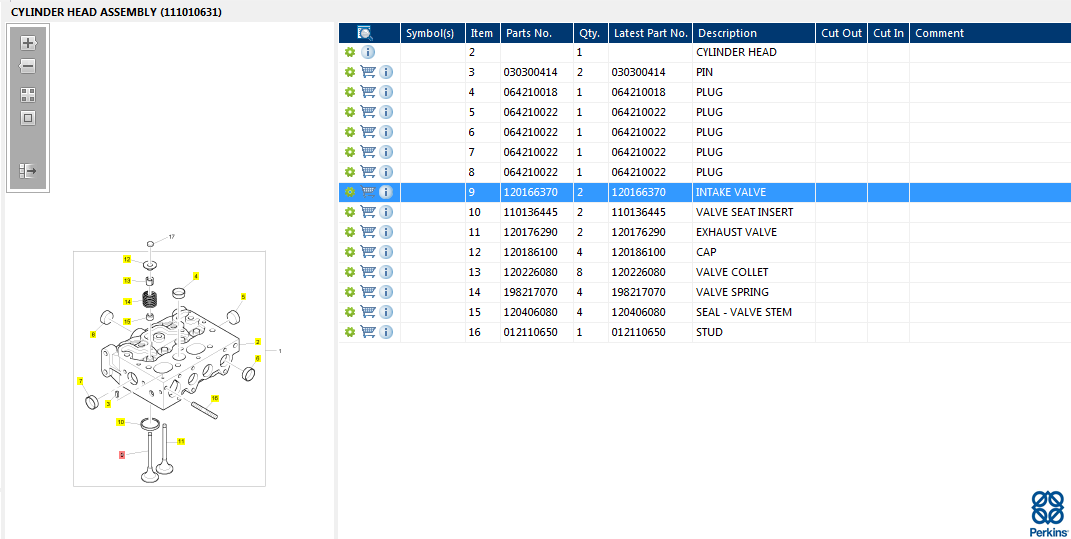Image resolution: width=1071 pixels, height=539 pixels.
Task: Click the gear icon on item 4 PLUG row
Action: coord(350,92)
